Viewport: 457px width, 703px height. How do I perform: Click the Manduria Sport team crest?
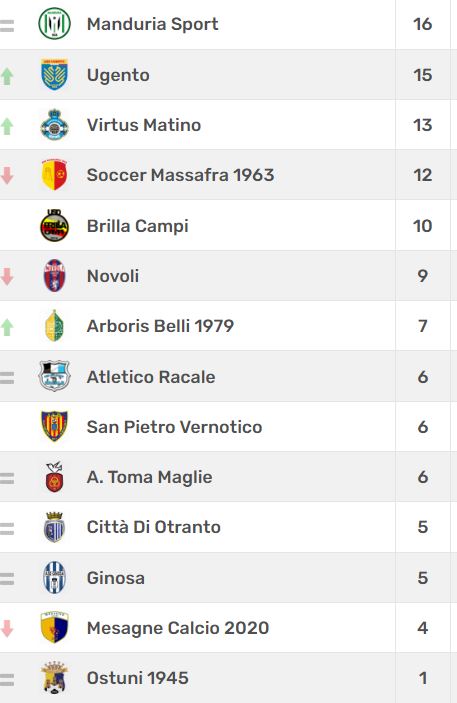point(54,24)
